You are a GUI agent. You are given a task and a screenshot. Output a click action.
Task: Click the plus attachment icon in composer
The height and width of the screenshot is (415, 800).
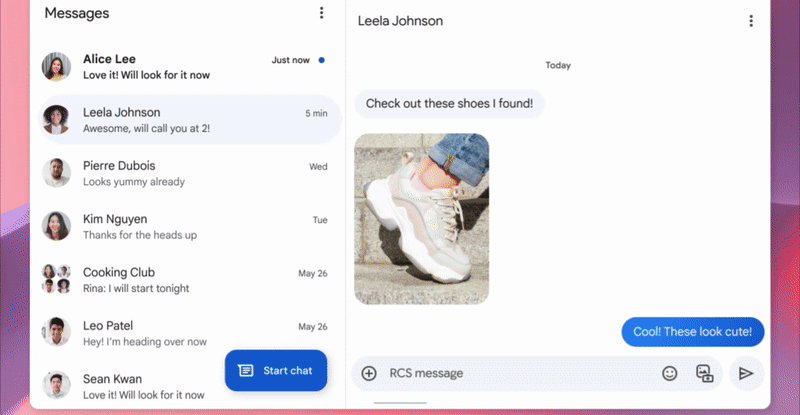[369, 373]
